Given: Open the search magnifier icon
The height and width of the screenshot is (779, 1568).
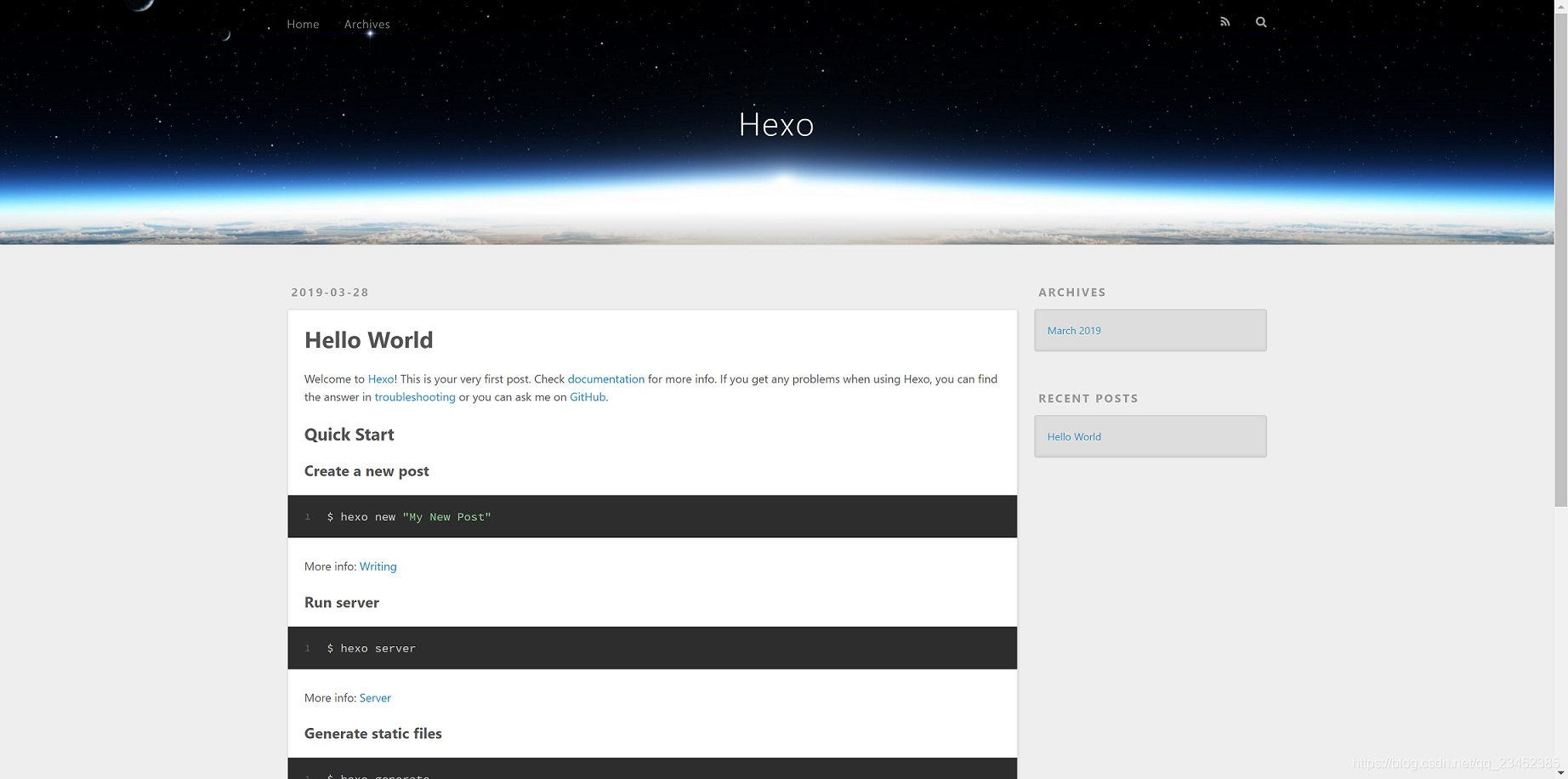Looking at the screenshot, I should point(1261,22).
